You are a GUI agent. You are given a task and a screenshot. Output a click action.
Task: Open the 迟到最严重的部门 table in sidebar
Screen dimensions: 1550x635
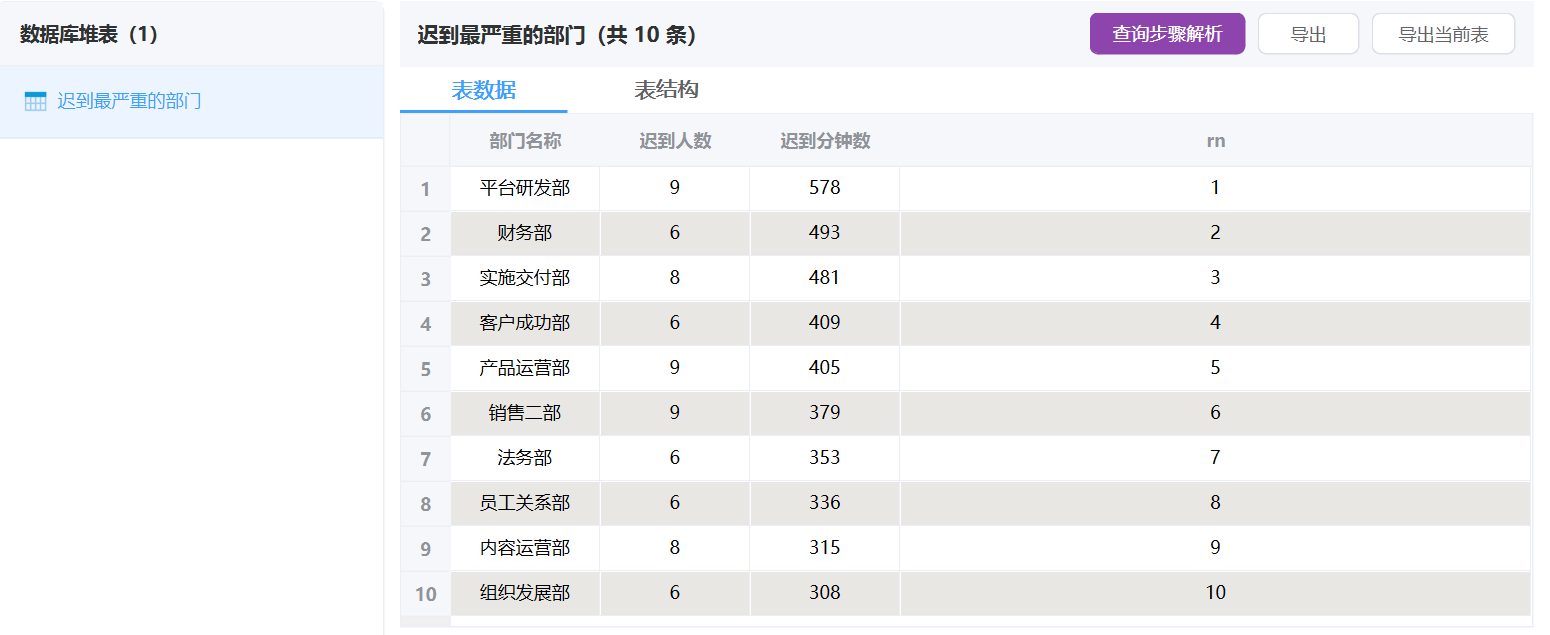coord(129,101)
